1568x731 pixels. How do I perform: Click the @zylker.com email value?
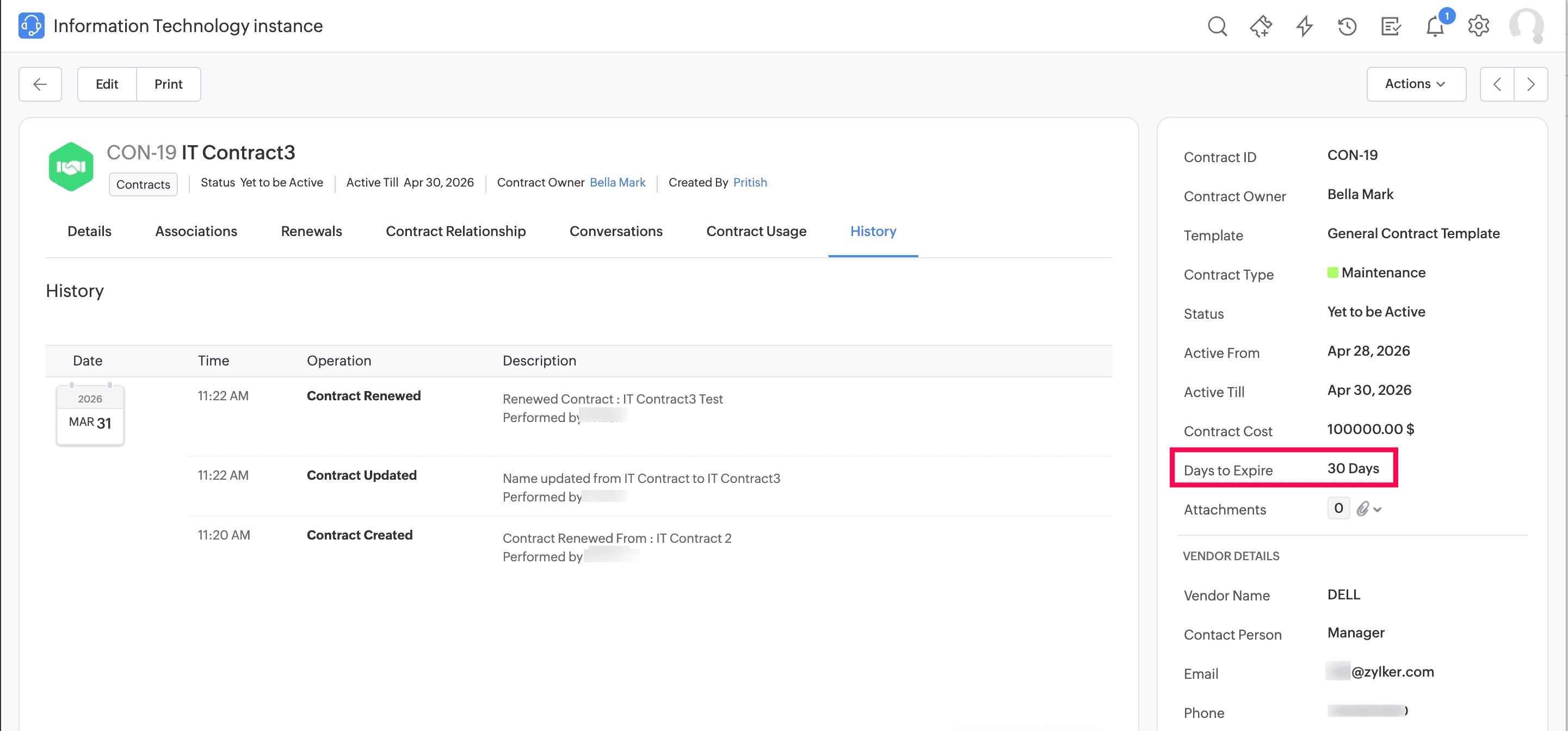tap(1392, 671)
